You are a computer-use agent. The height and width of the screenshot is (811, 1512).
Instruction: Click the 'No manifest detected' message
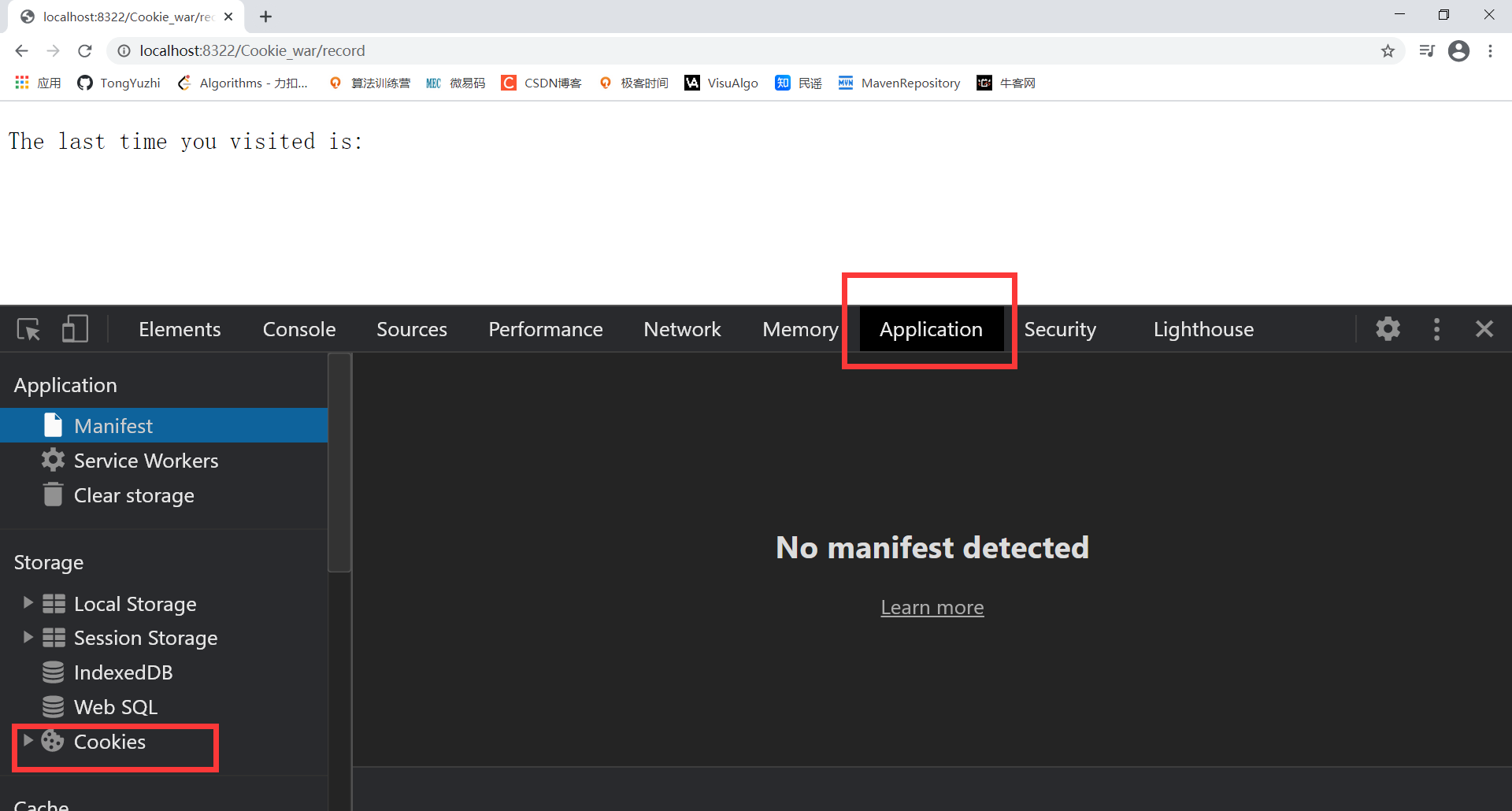pos(932,547)
